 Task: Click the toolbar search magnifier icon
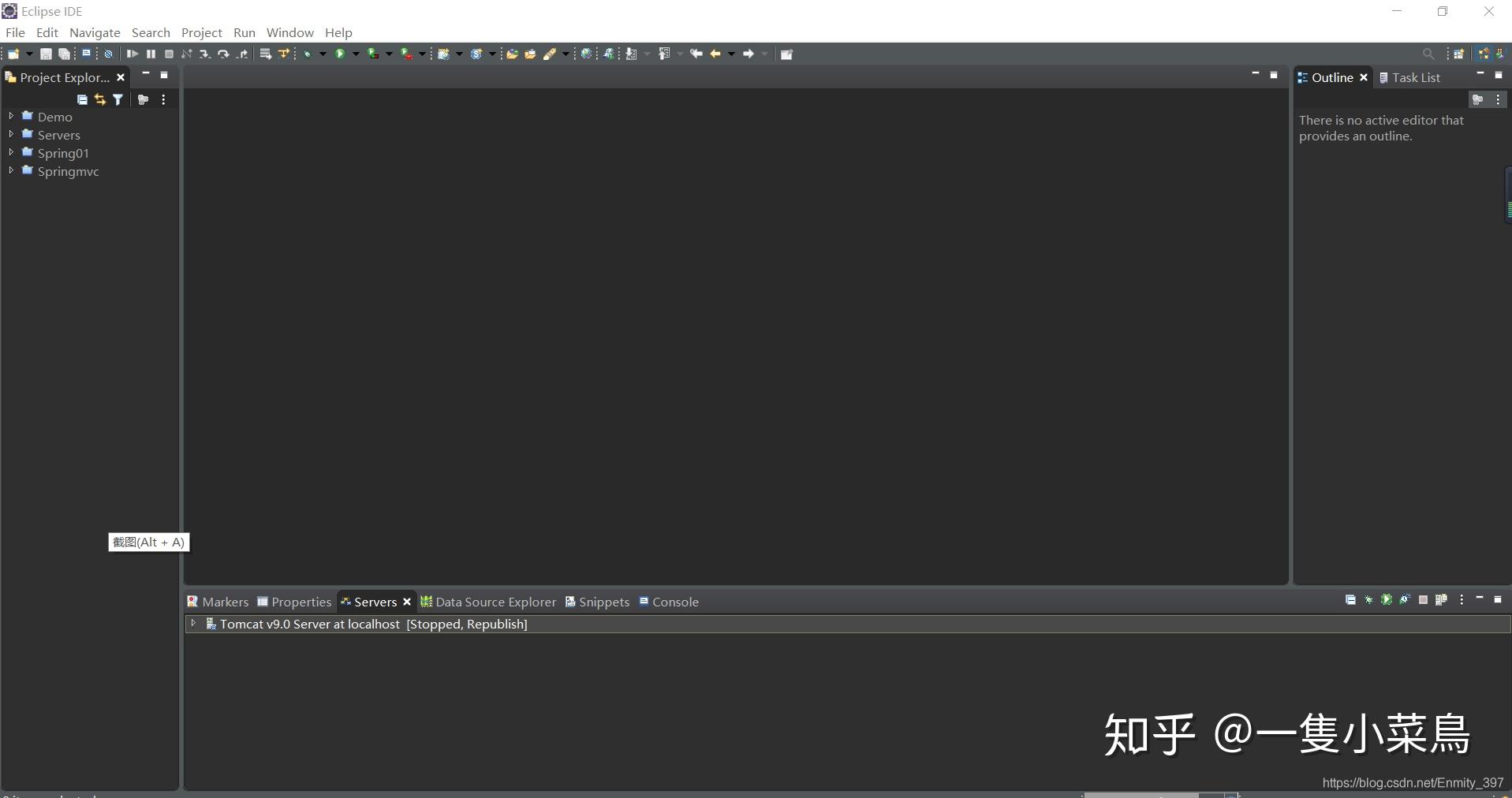[1428, 54]
